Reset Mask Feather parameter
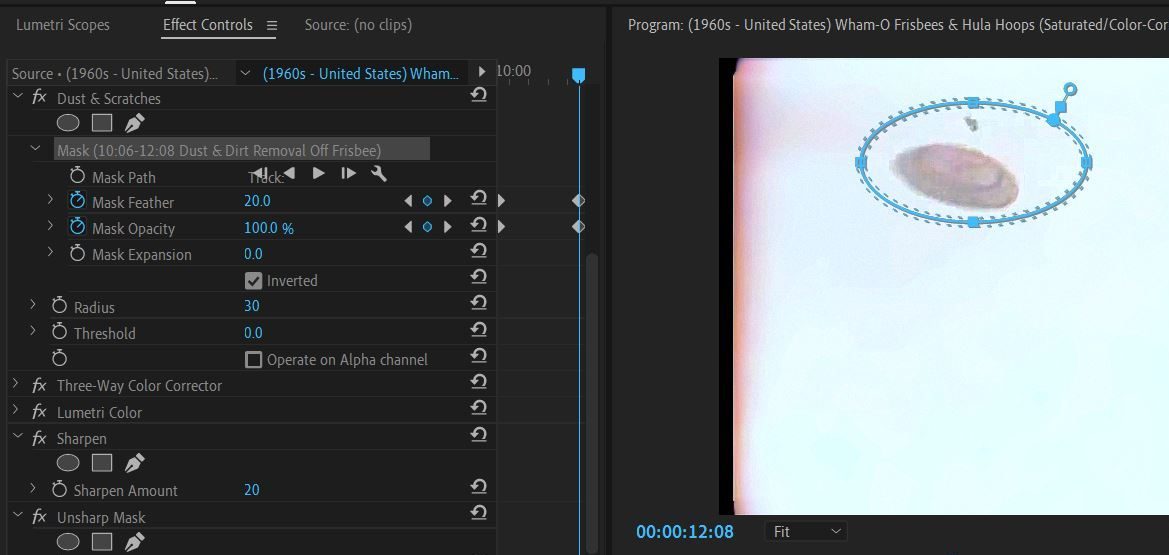Image resolution: width=1169 pixels, height=555 pixels. point(479,199)
